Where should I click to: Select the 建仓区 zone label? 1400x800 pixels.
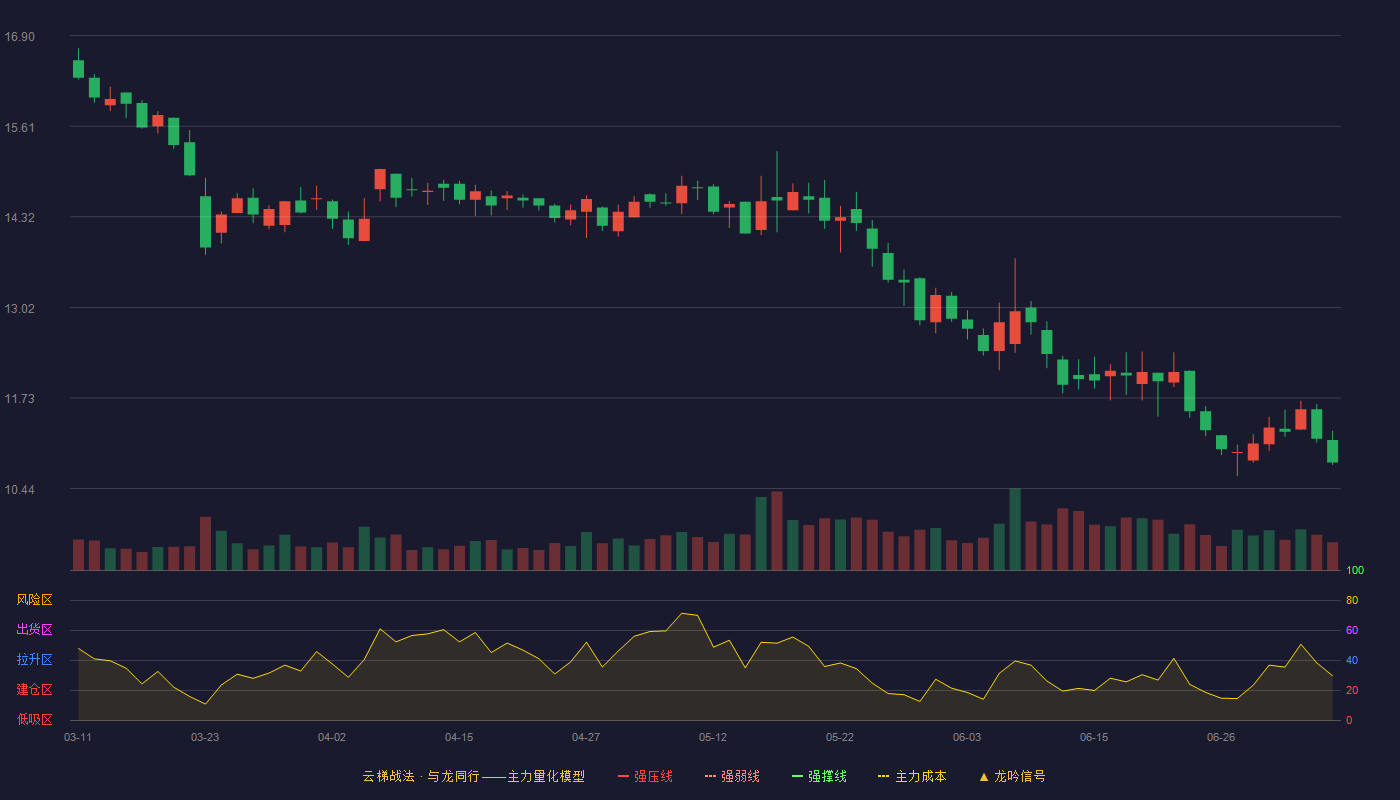pos(34,690)
